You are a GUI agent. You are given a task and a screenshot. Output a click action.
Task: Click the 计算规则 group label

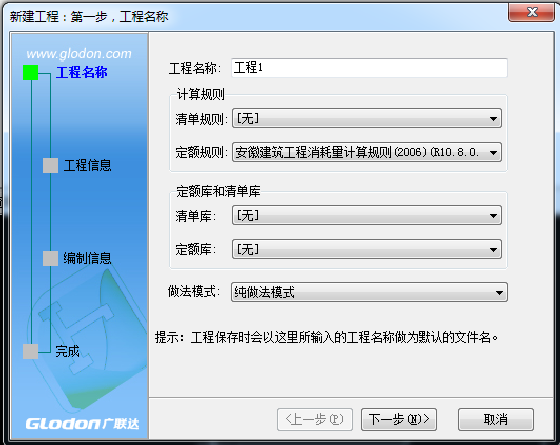201,94
